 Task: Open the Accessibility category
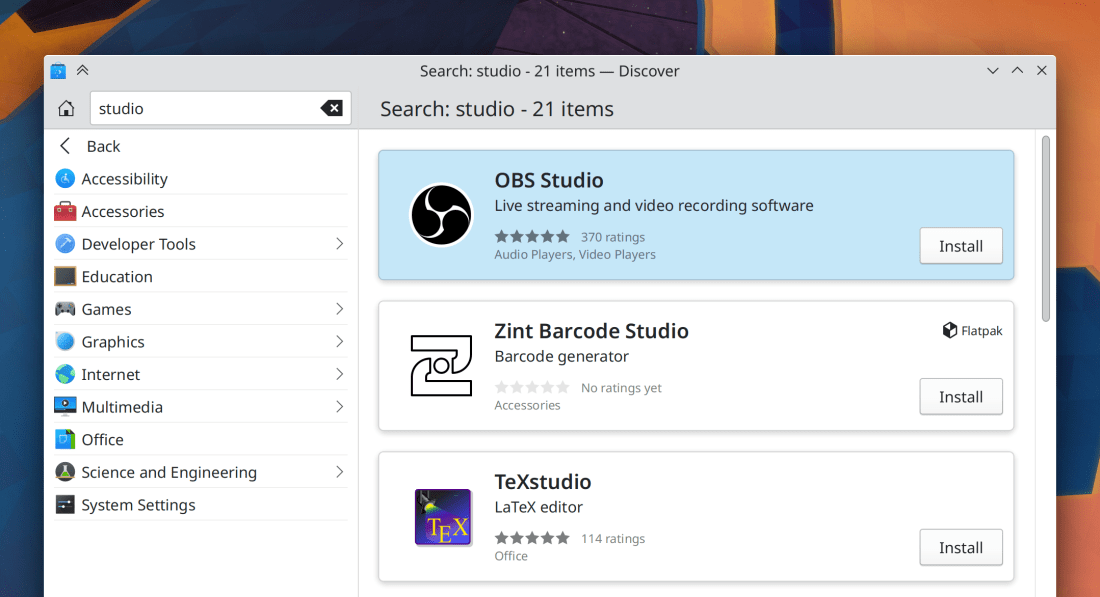124,179
